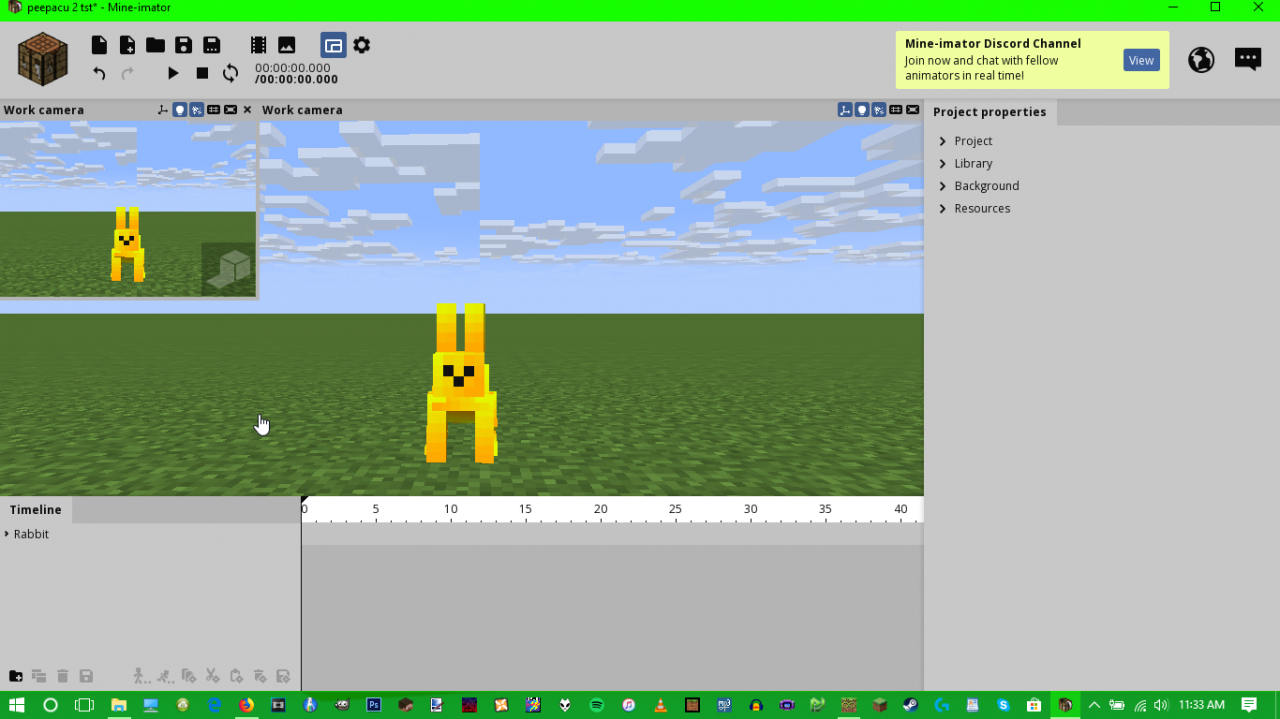1280x719 pixels.
Task: Toggle lighting preview in the Work camera panel
Action: [180, 109]
